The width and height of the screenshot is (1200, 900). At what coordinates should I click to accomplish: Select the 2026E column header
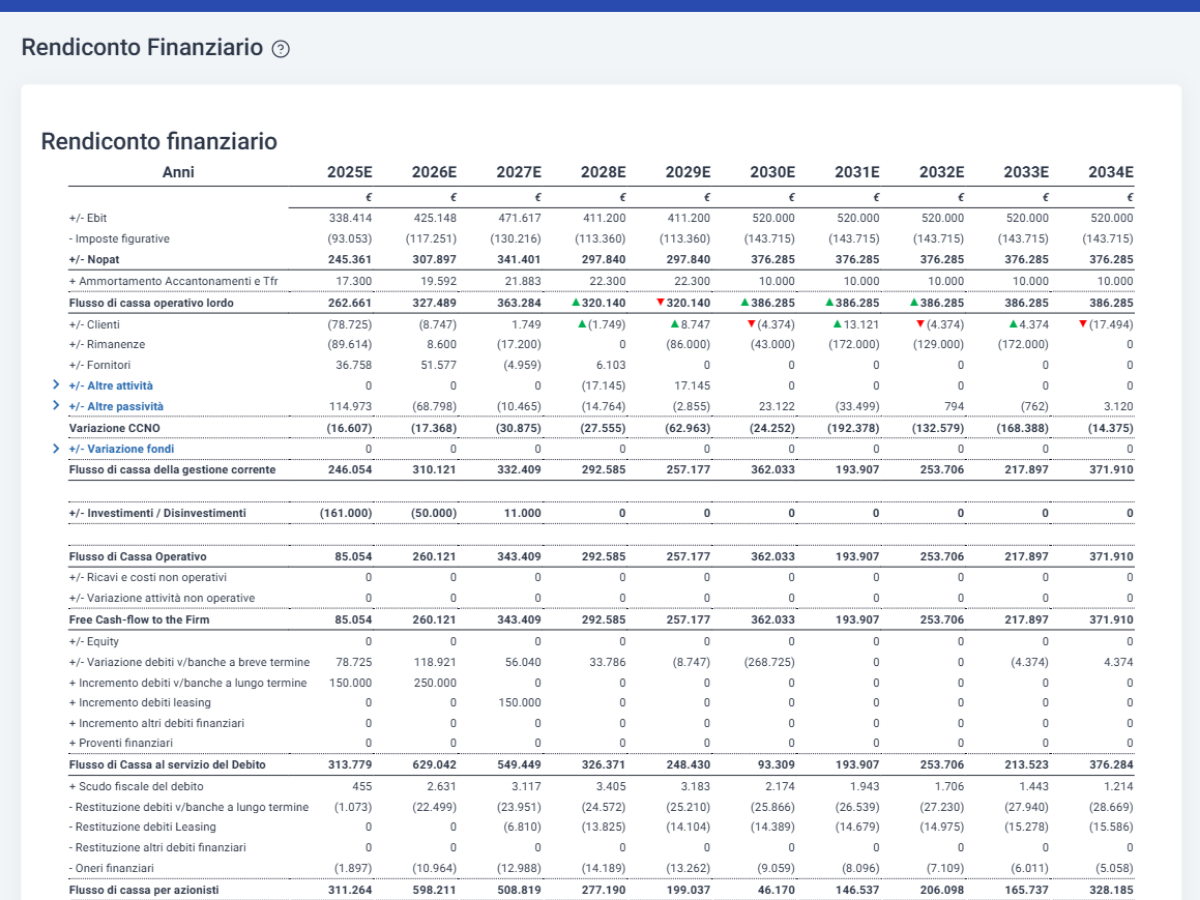pyautogui.click(x=434, y=172)
